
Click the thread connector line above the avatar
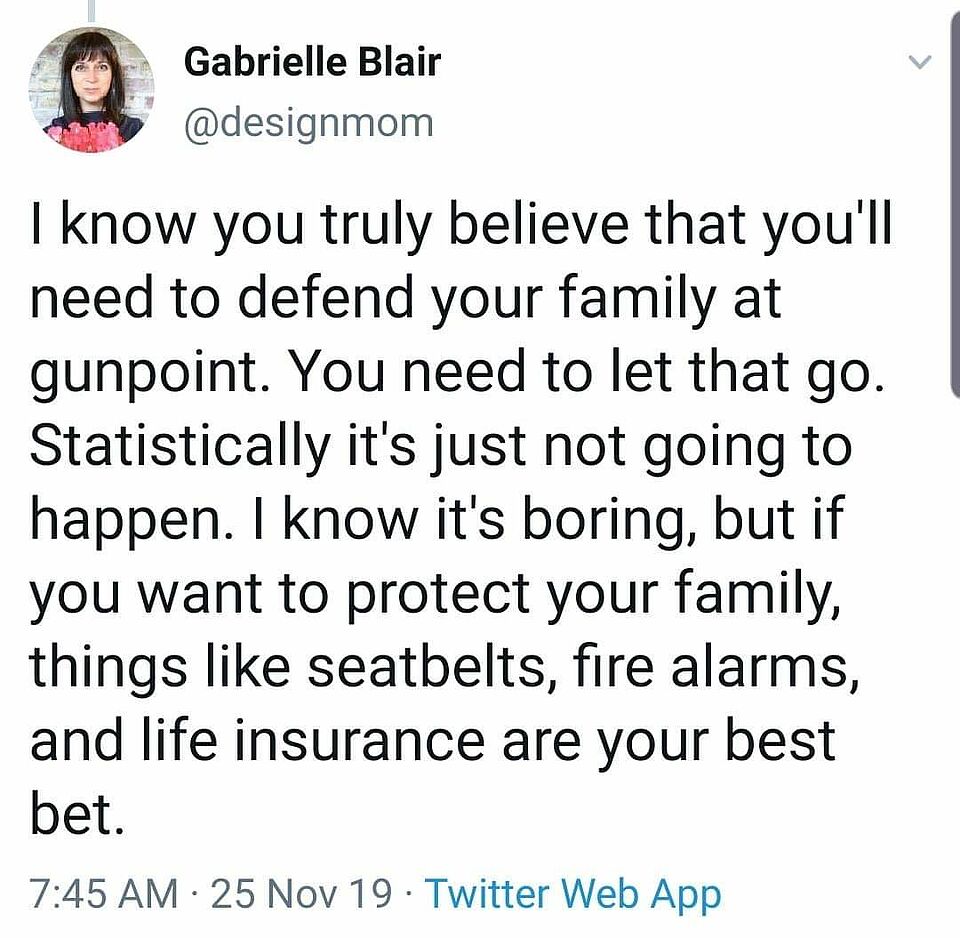point(92,10)
